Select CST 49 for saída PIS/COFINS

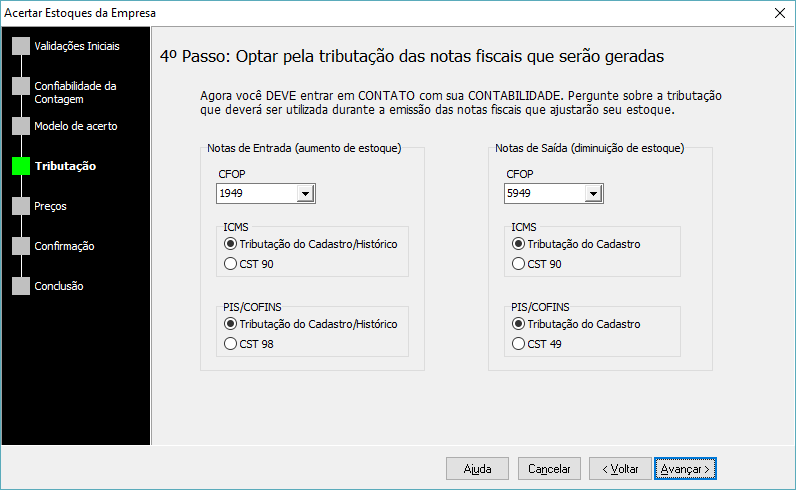coord(518,344)
